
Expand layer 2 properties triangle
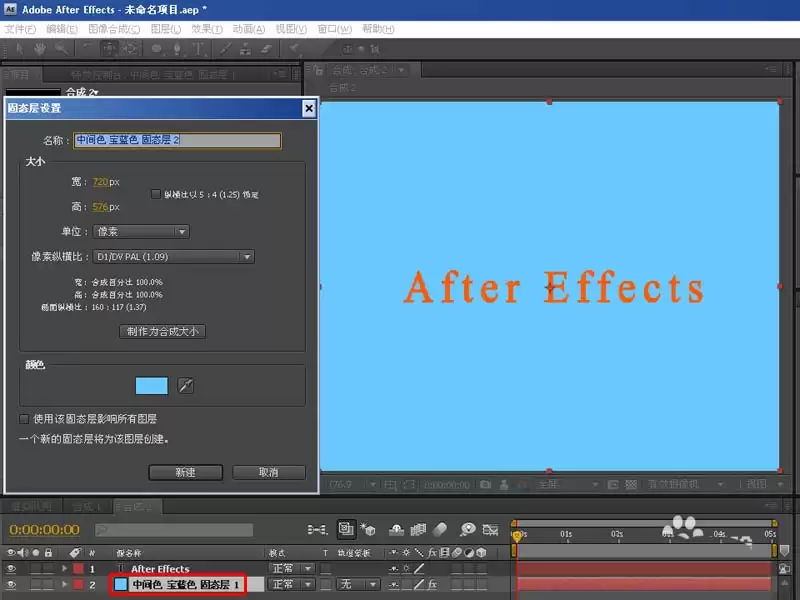tap(64, 584)
